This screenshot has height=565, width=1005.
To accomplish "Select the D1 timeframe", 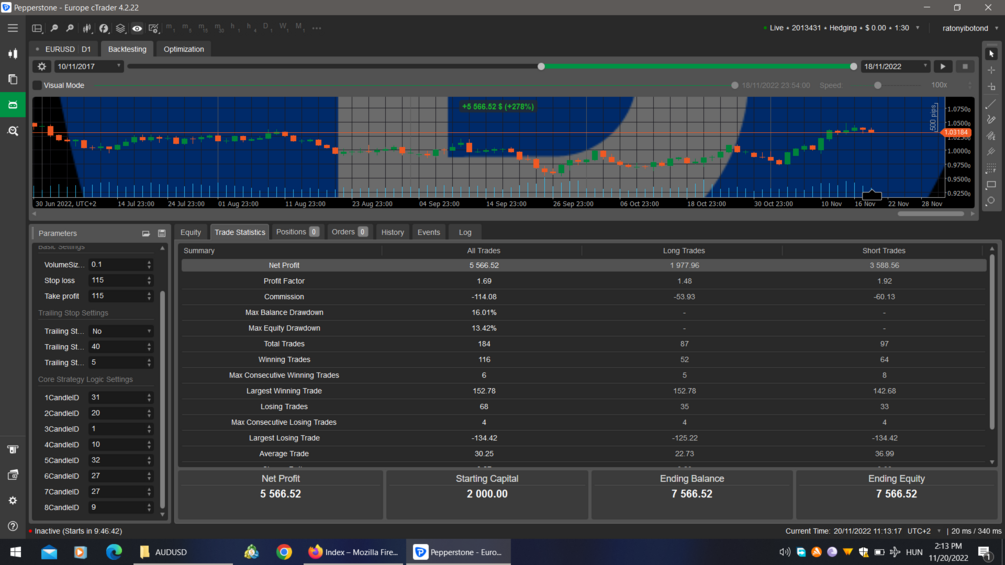I will pyautogui.click(x=267, y=28).
